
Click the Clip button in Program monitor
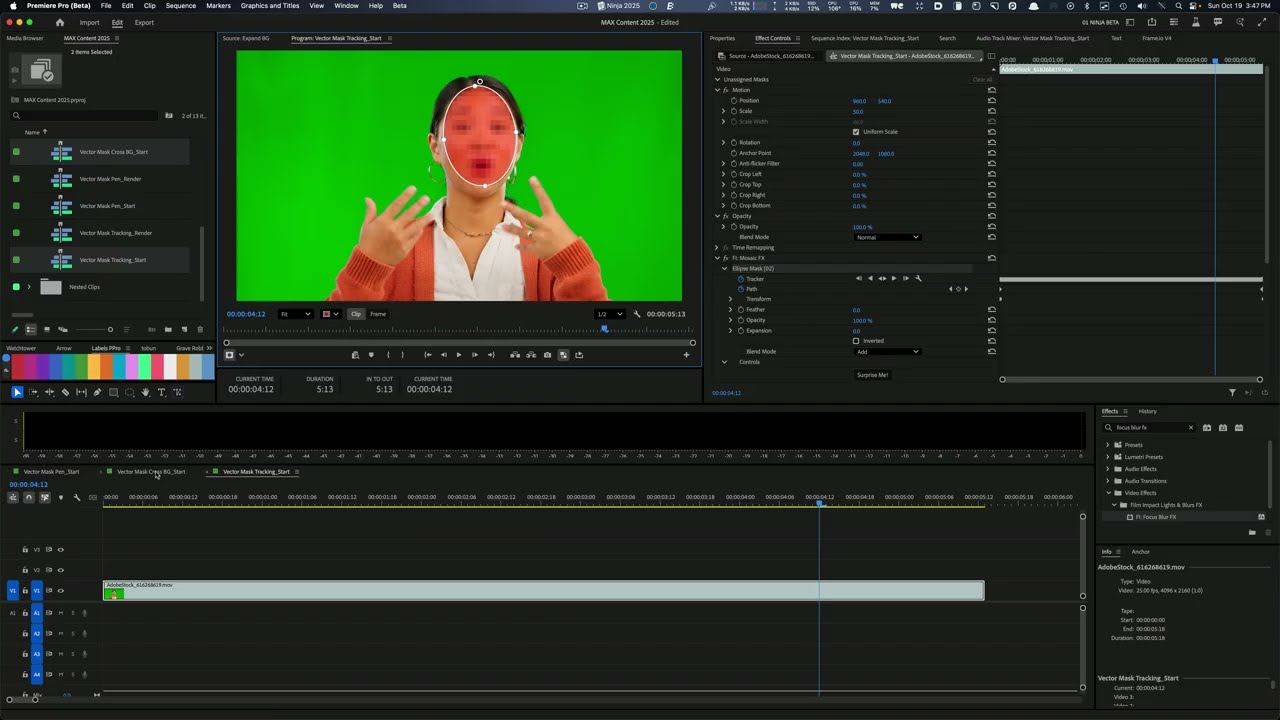click(356, 314)
